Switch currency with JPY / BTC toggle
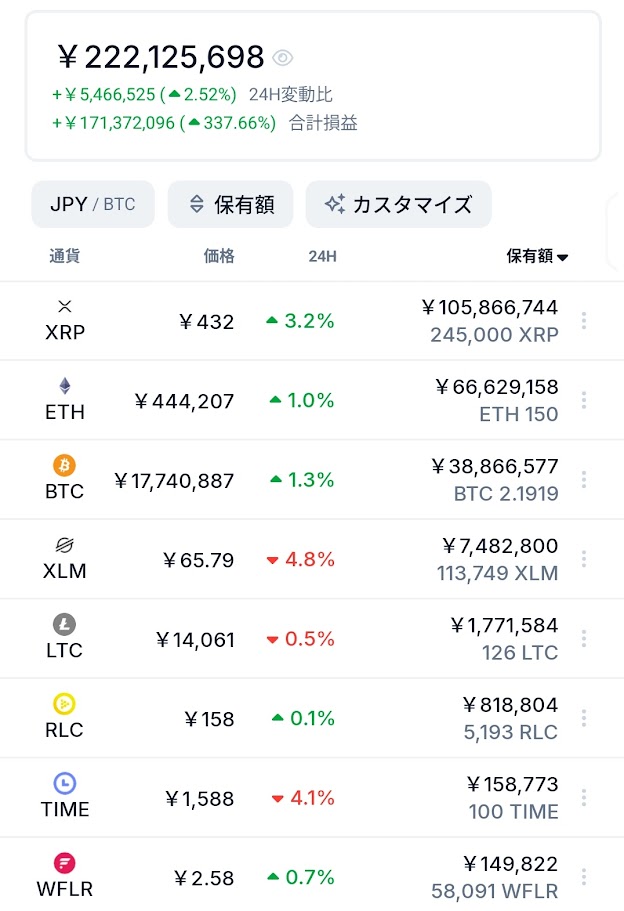The width and height of the screenshot is (624, 911). click(93, 204)
